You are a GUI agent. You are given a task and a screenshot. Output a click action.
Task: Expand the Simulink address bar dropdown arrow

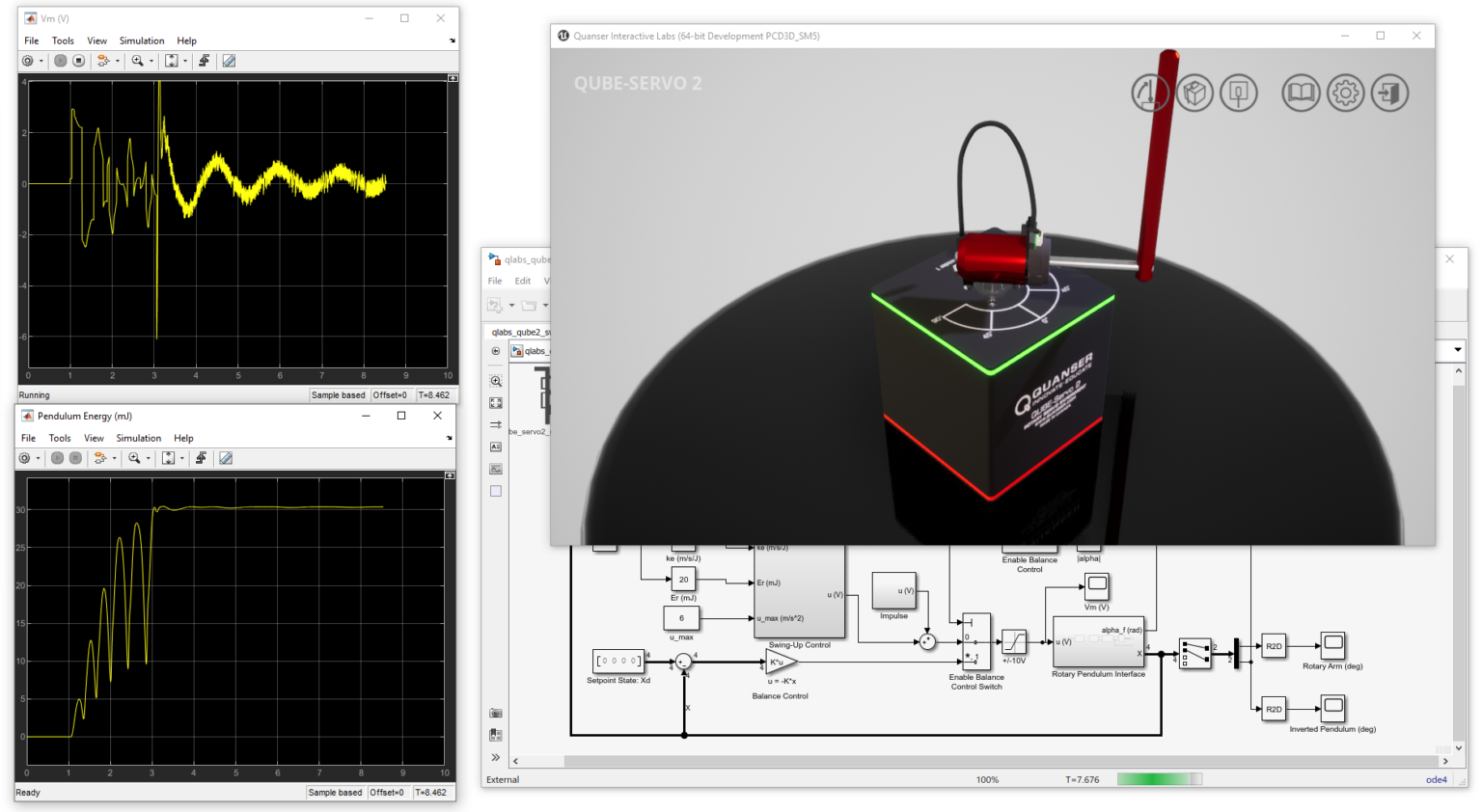click(x=1458, y=349)
